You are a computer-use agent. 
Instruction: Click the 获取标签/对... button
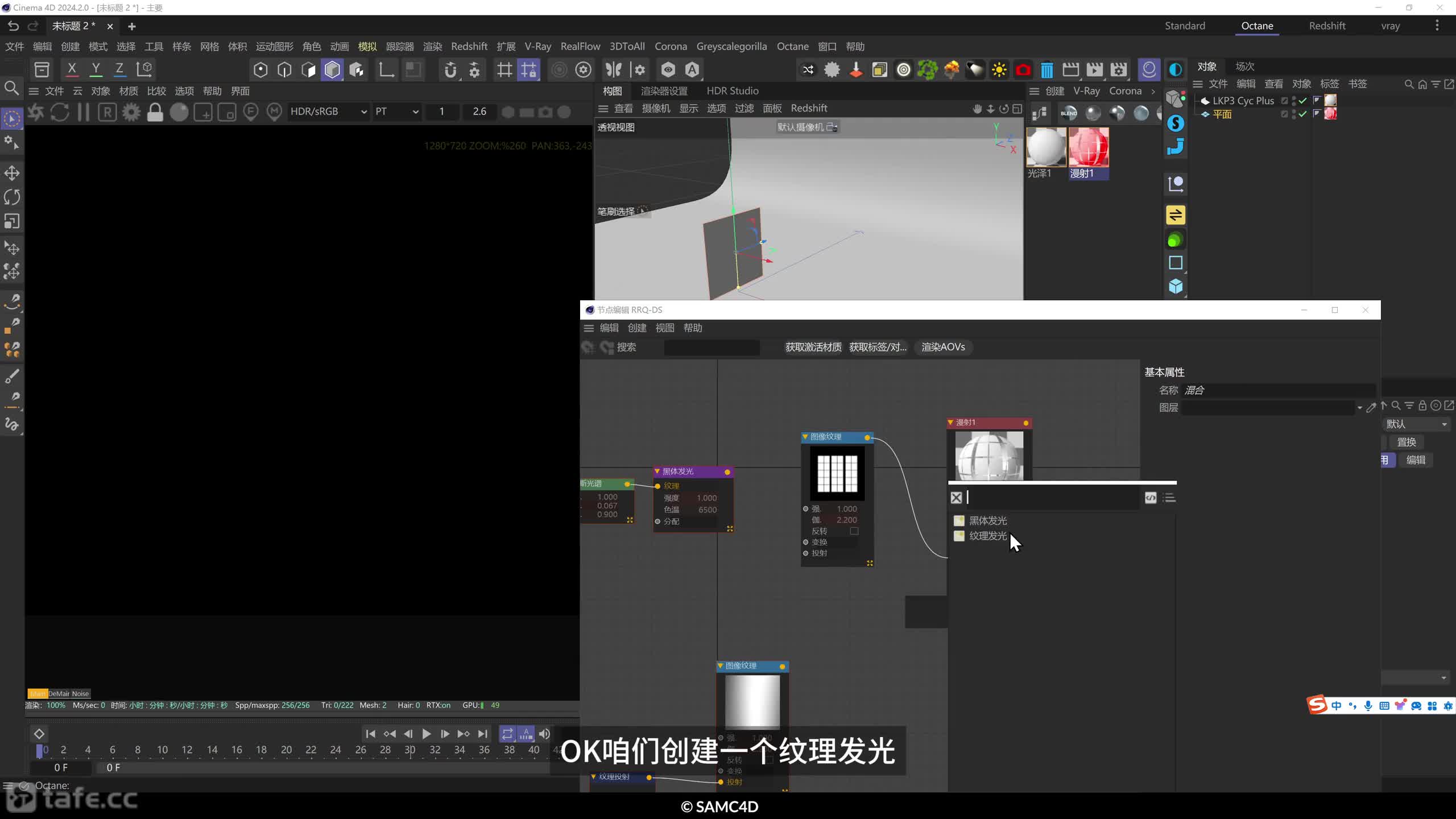pyautogui.click(x=878, y=348)
